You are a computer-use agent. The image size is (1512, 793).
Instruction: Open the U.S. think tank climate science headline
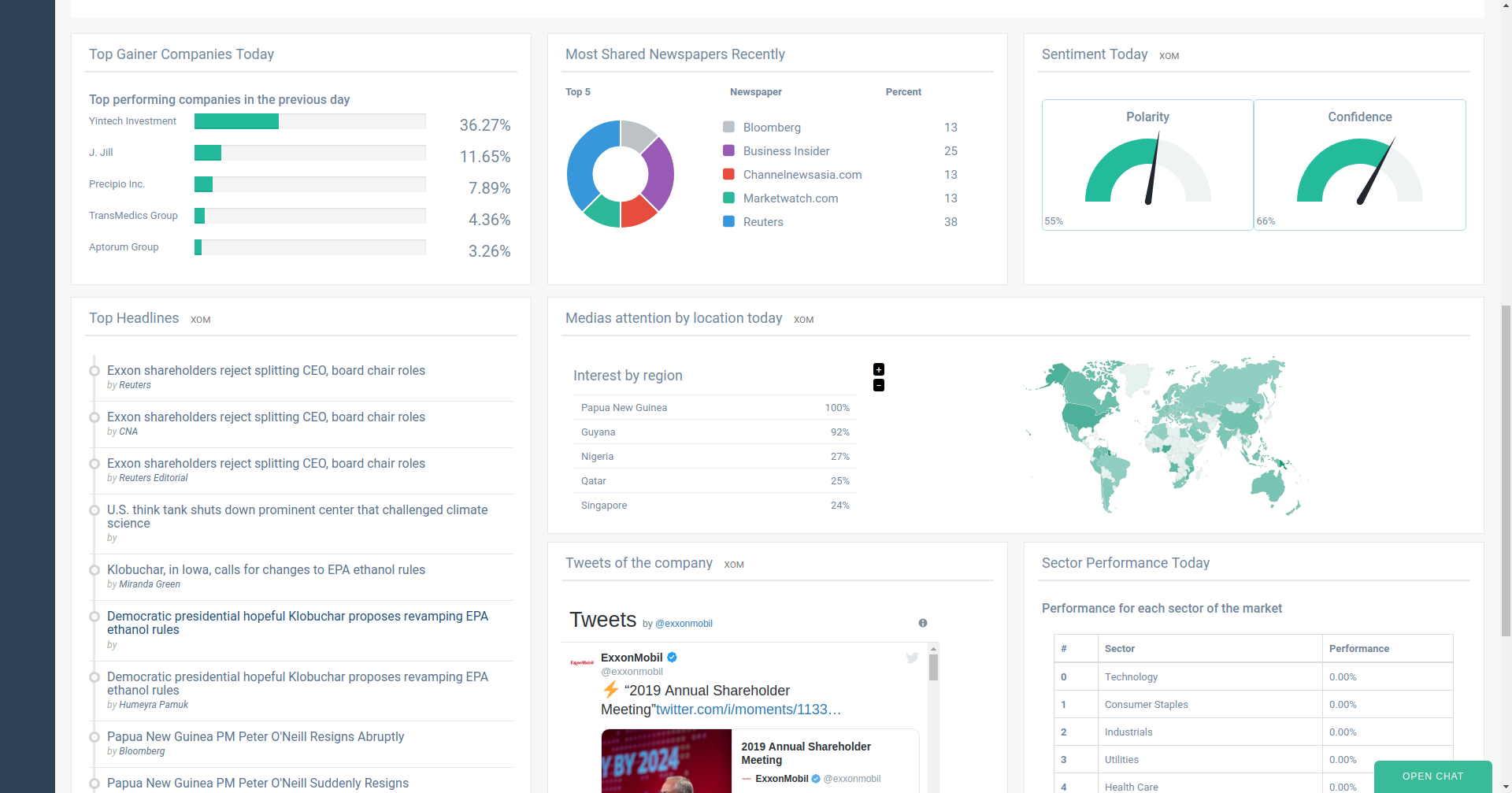tap(297, 517)
